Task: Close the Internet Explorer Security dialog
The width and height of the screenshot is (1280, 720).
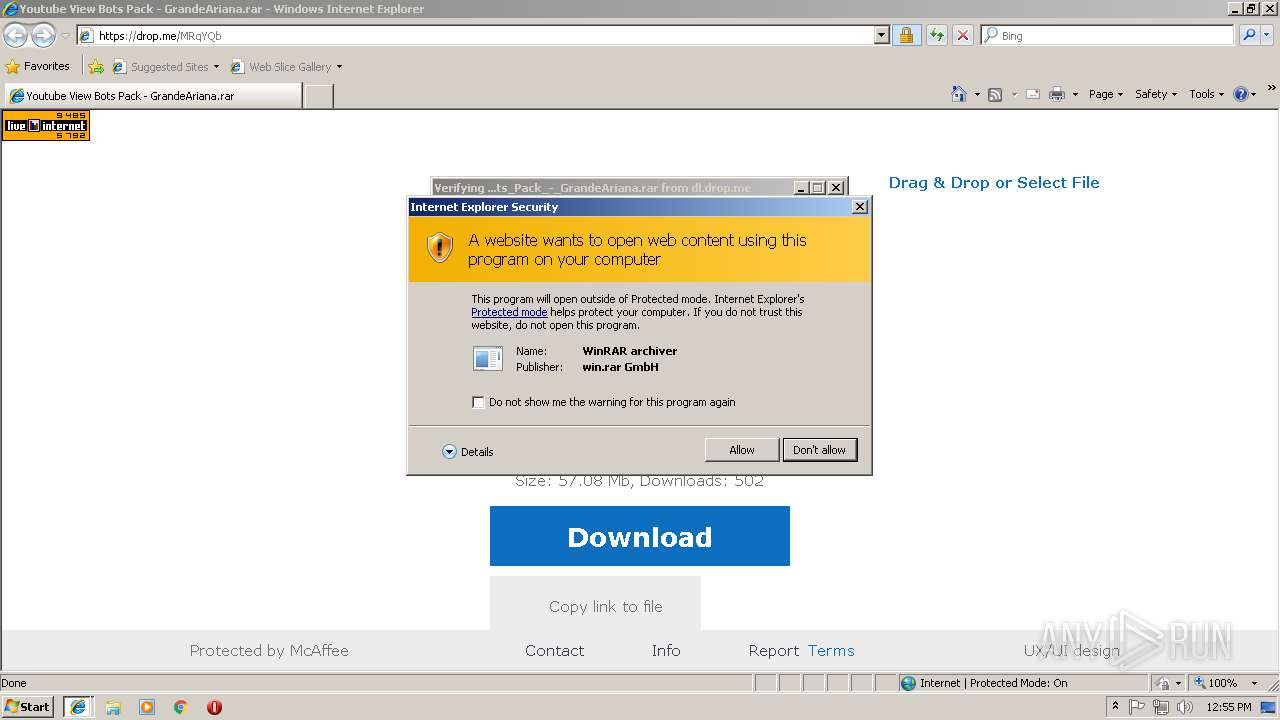Action: (859, 207)
